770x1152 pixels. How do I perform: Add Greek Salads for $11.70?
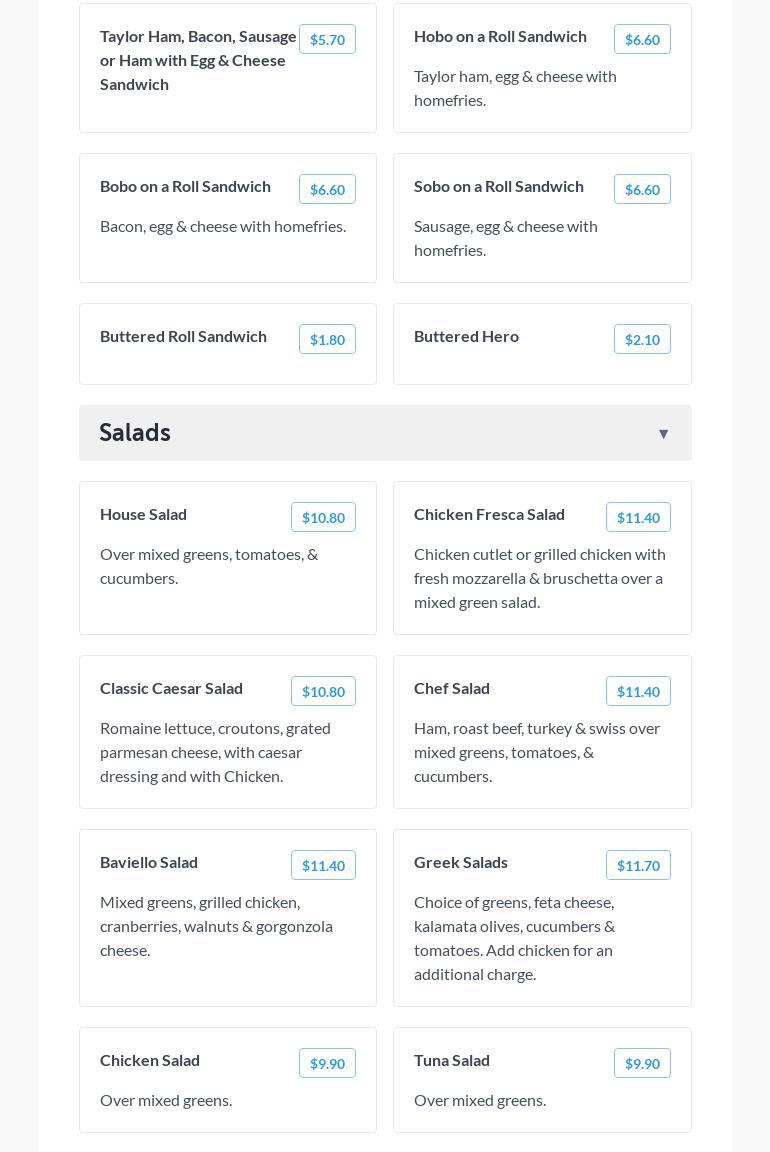[638, 866]
